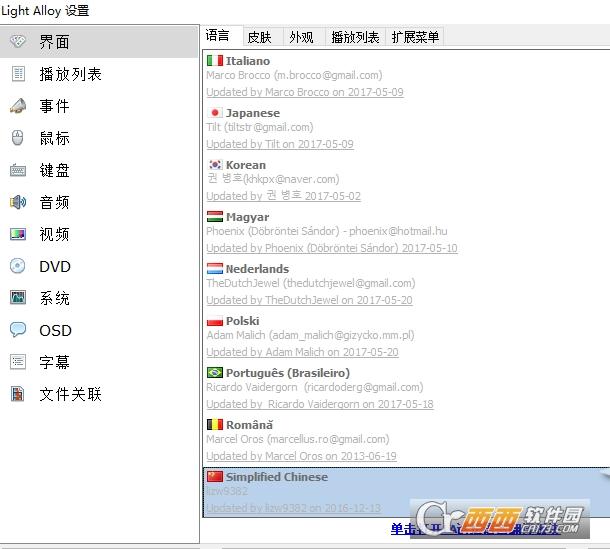Select the 界面 interface icon in sidebar
610x549 pixels.
click(x=18, y=41)
